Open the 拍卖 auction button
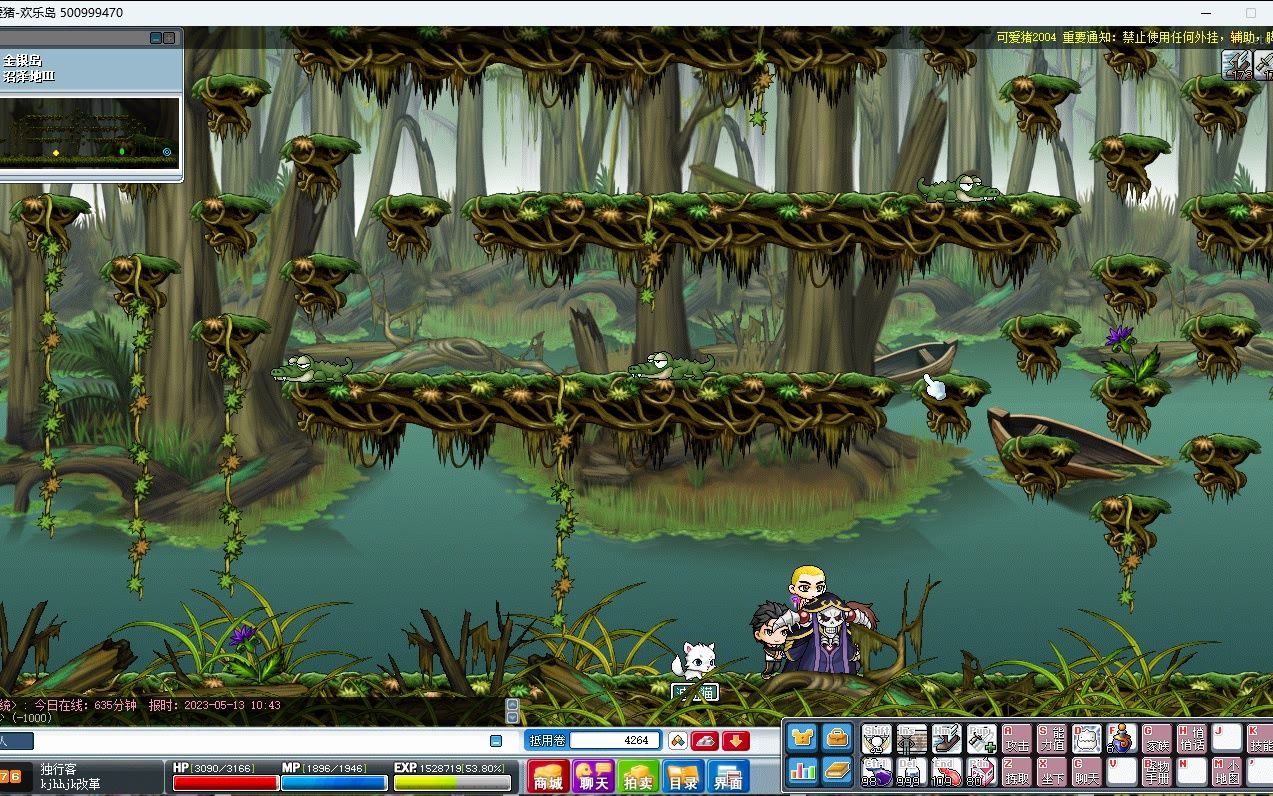 pos(639,777)
